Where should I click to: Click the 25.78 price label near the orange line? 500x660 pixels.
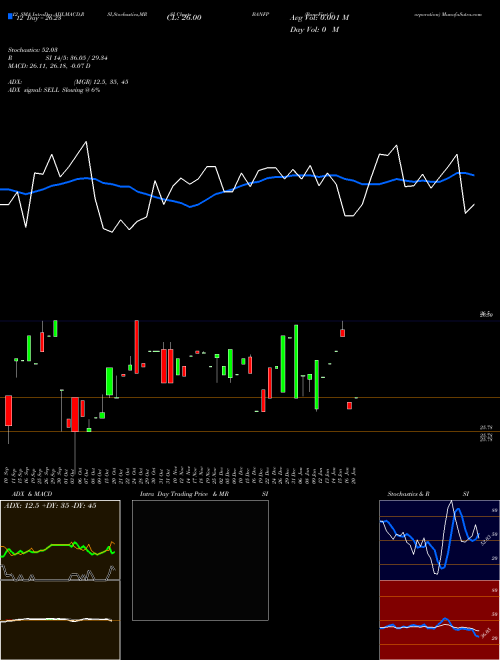486,427
